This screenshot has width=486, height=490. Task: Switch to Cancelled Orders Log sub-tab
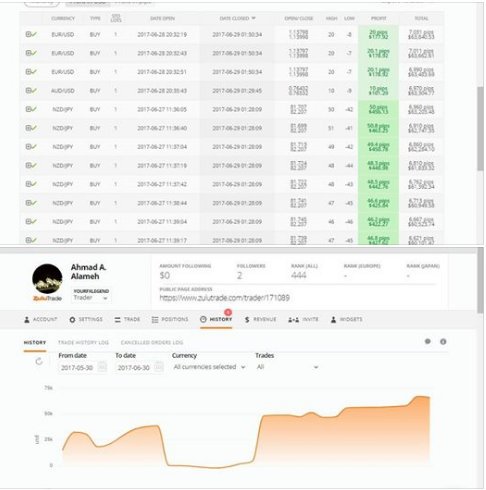tap(152, 342)
